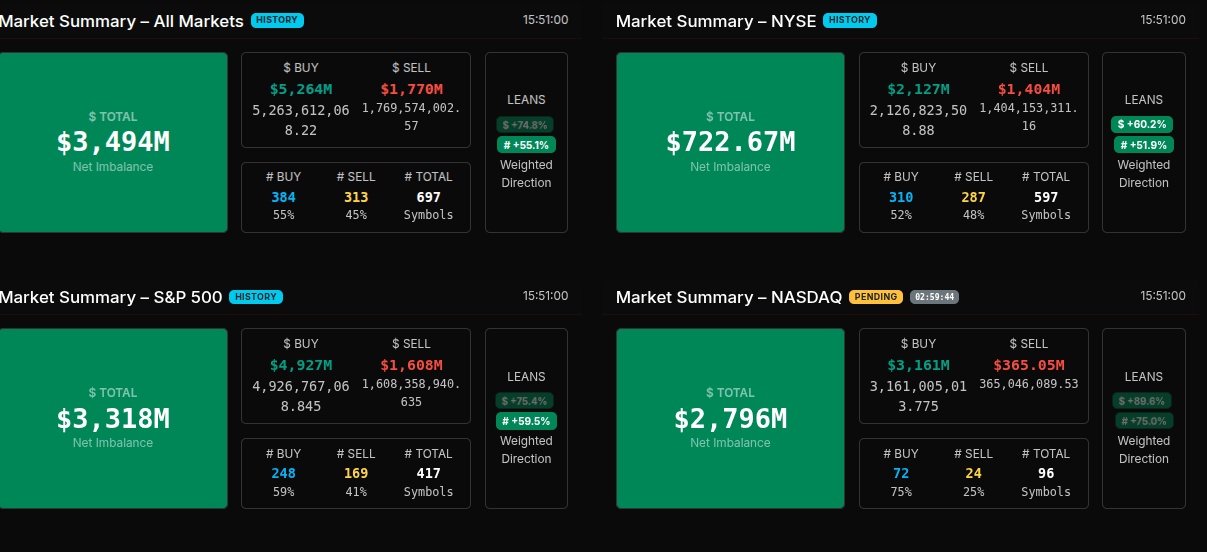Open the S&P 500 HISTORY badge
The width and height of the screenshot is (1207, 552).
[256, 297]
